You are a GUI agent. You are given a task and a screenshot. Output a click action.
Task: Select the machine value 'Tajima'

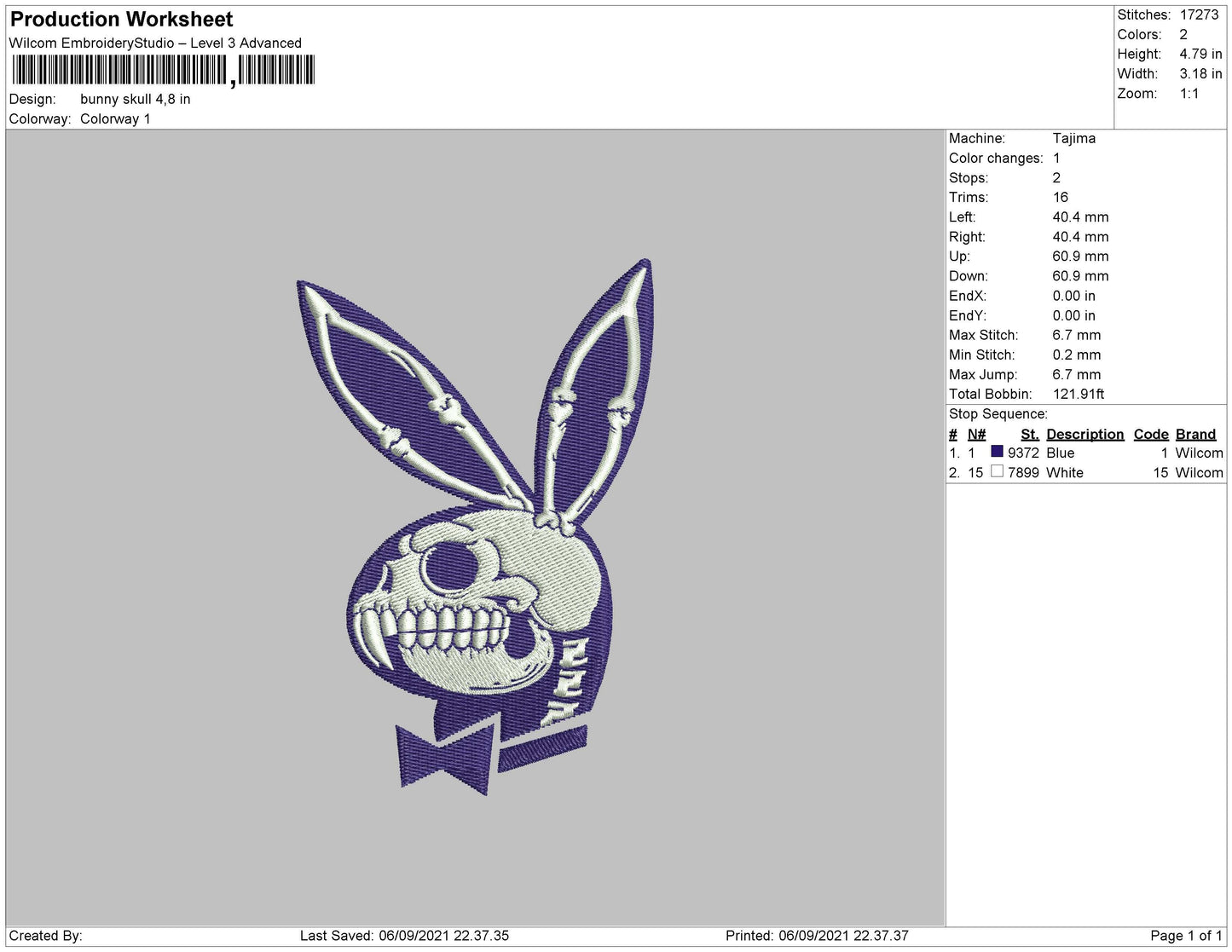[1074, 138]
